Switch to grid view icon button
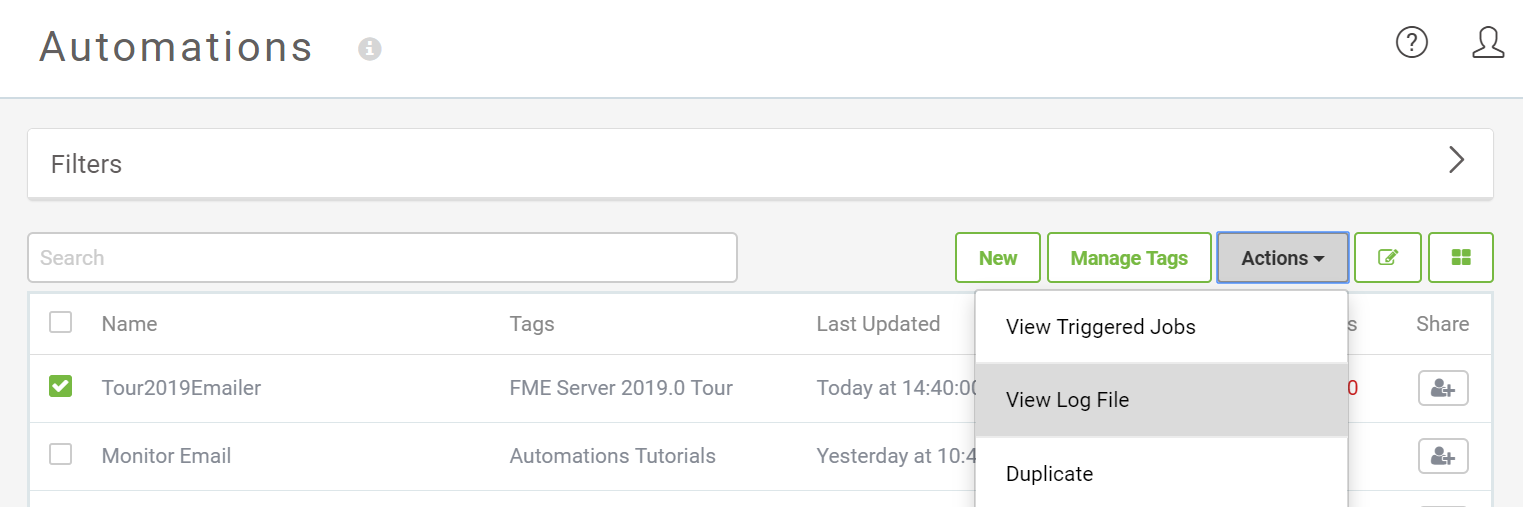 coord(1460,258)
